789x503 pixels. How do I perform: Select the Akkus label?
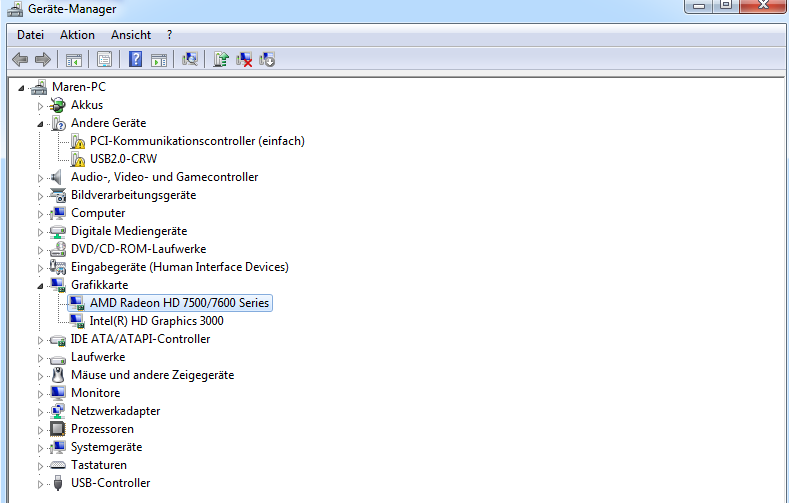(87, 105)
